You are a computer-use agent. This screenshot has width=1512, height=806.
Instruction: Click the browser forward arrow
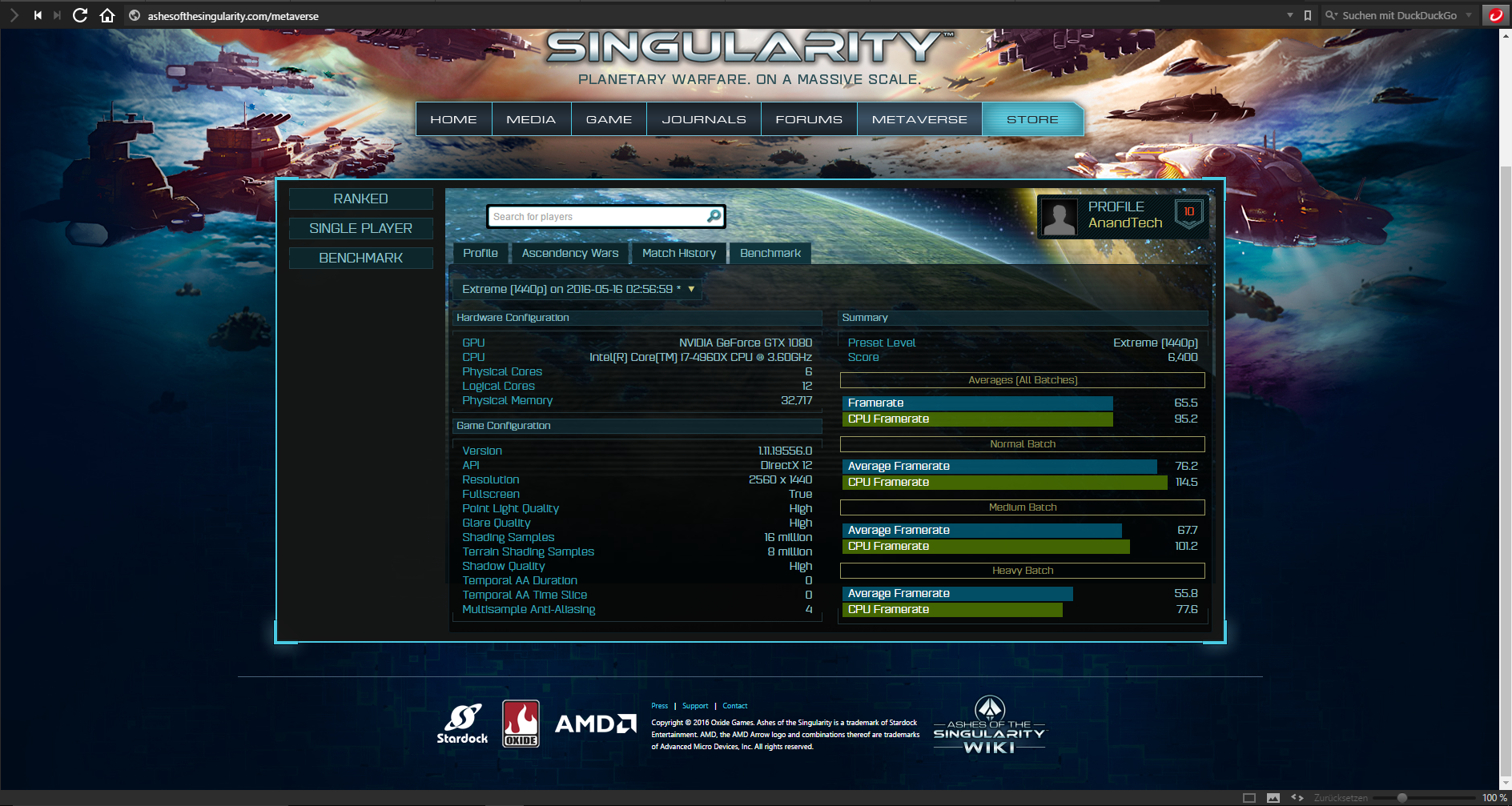click(14, 15)
